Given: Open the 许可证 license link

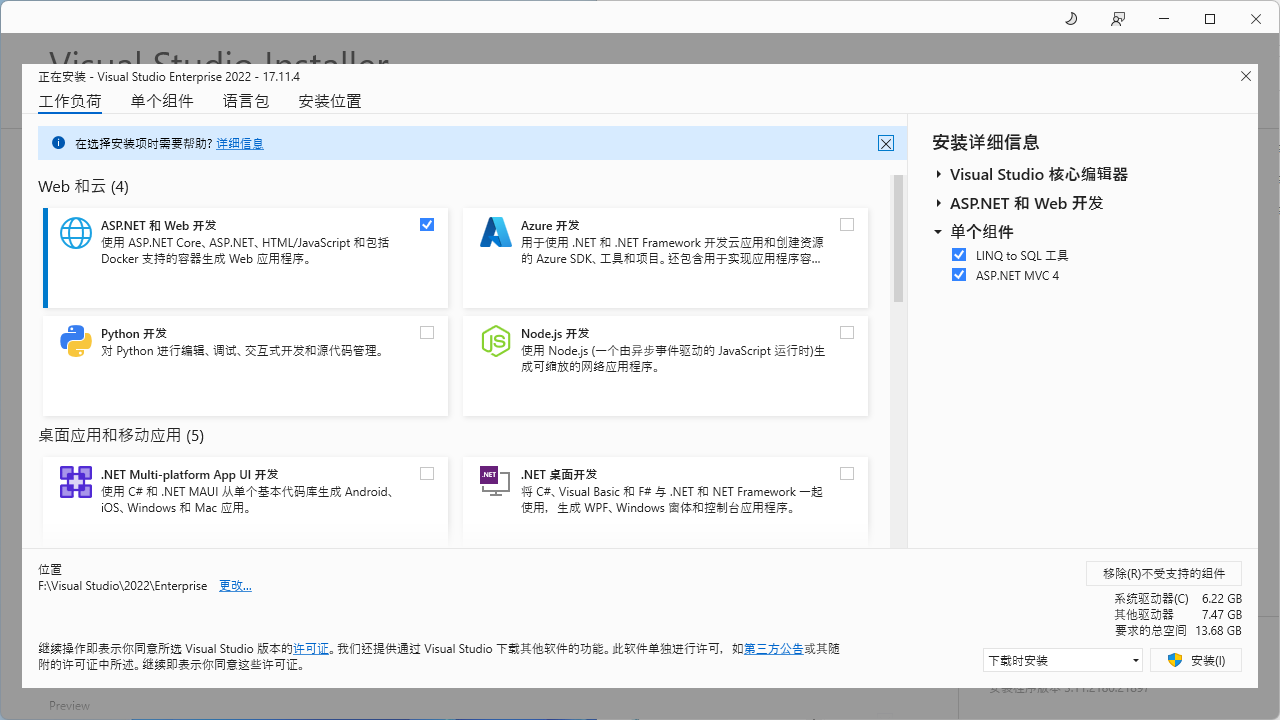Looking at the screenshot, I should coord(311,649).
